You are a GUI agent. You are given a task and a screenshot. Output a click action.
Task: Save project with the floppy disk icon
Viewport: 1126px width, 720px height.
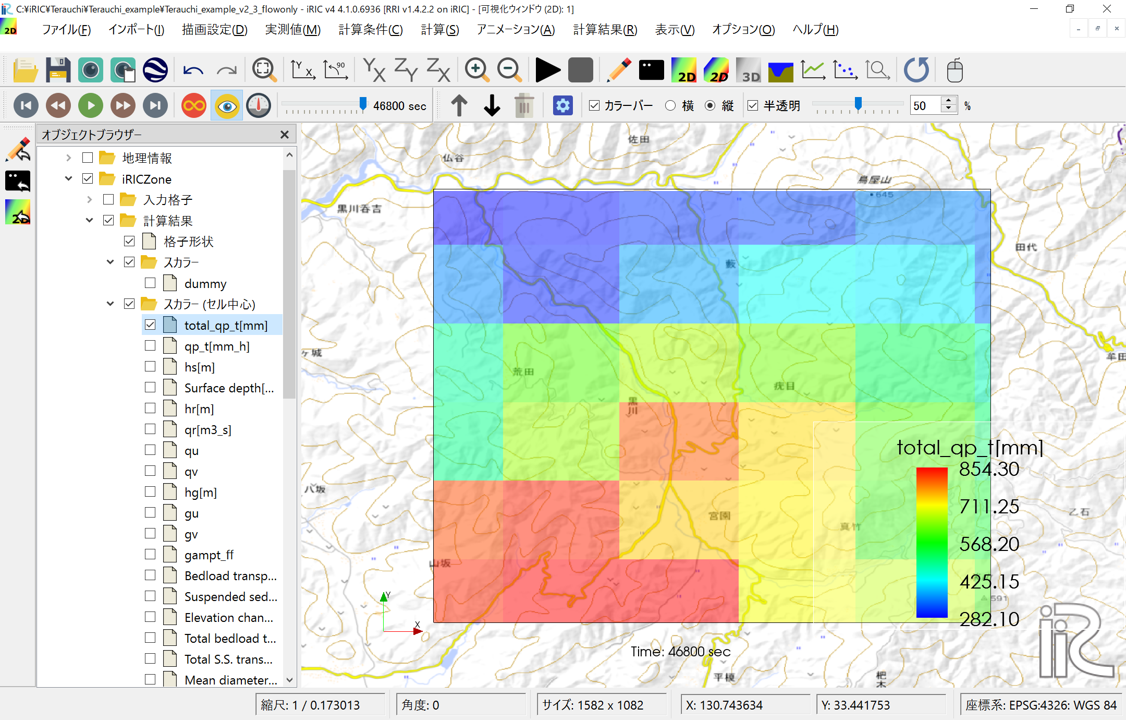57,70
